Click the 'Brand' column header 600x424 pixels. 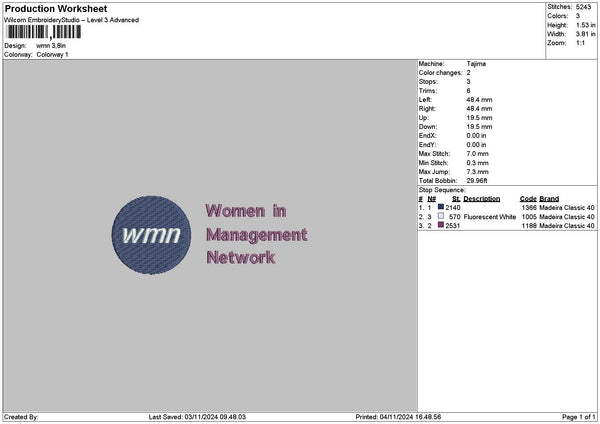549,199
